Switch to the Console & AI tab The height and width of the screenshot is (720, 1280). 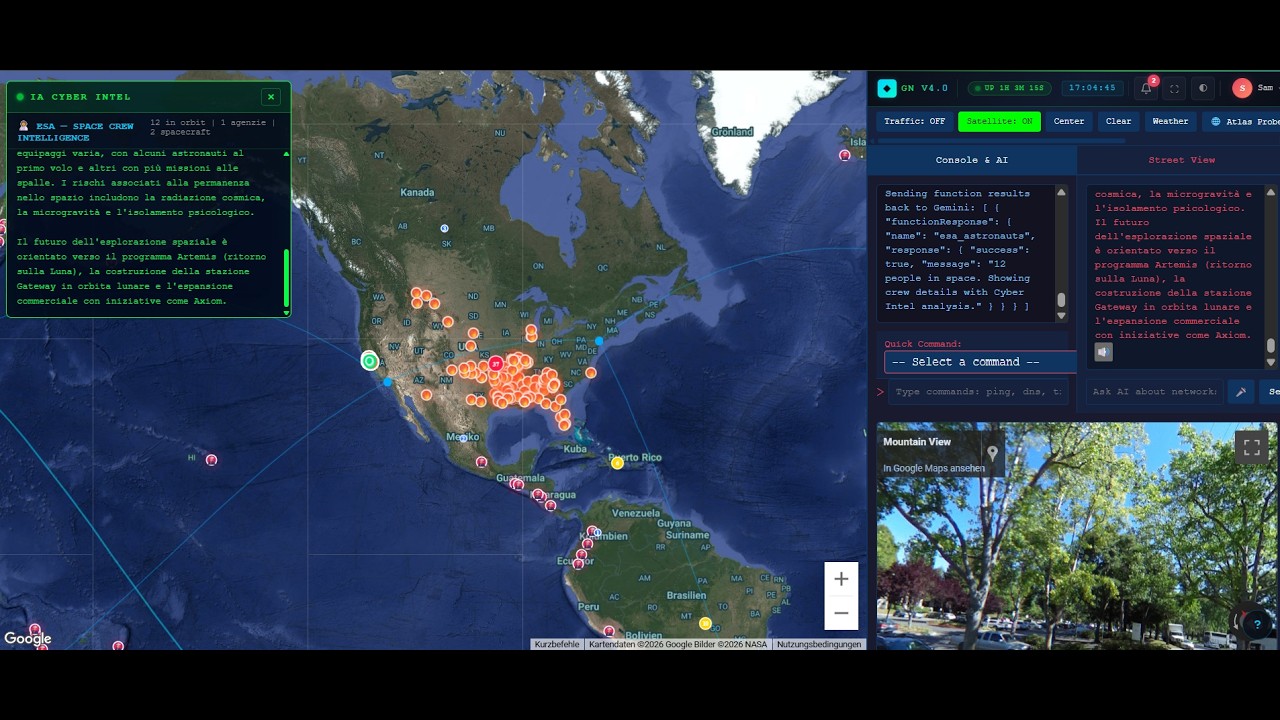972,160
